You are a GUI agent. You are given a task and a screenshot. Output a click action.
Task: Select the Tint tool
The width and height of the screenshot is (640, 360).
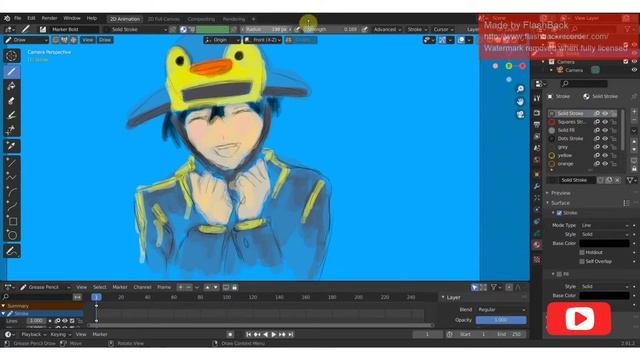click(x=12, y=116)
